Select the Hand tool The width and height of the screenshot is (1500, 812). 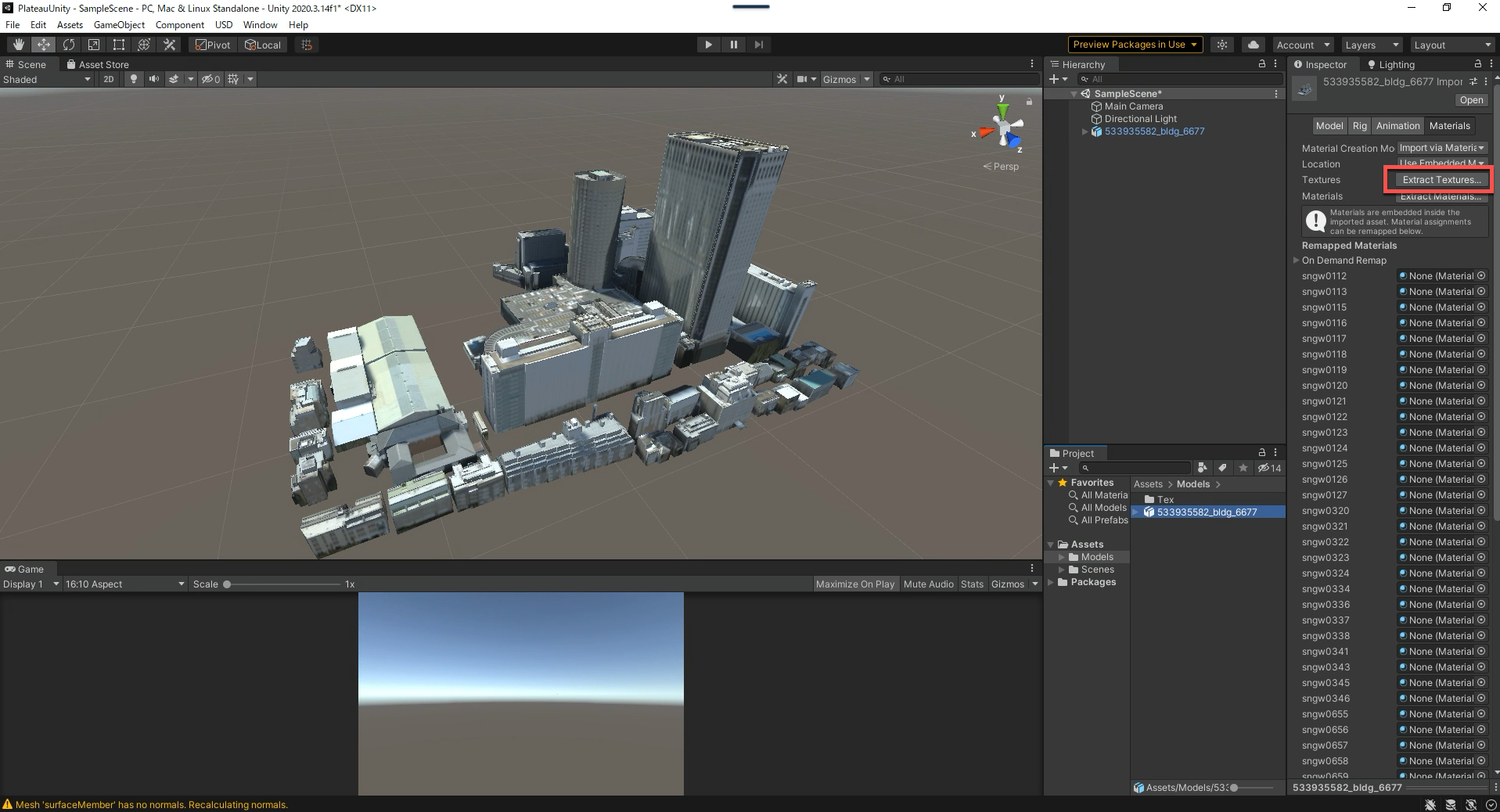(x=18, y=45)
